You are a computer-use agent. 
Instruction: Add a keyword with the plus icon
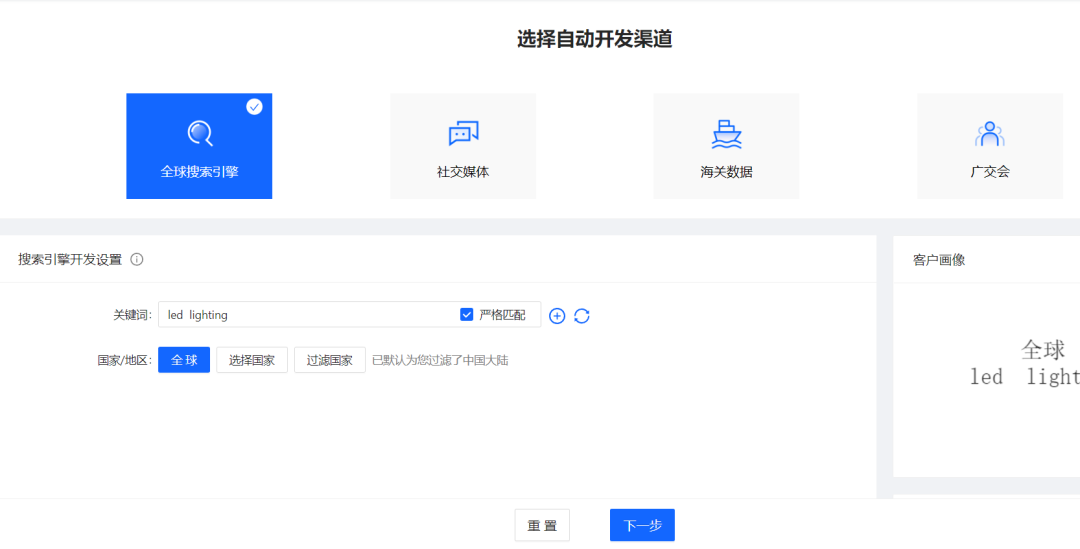(x=557, y=316)
